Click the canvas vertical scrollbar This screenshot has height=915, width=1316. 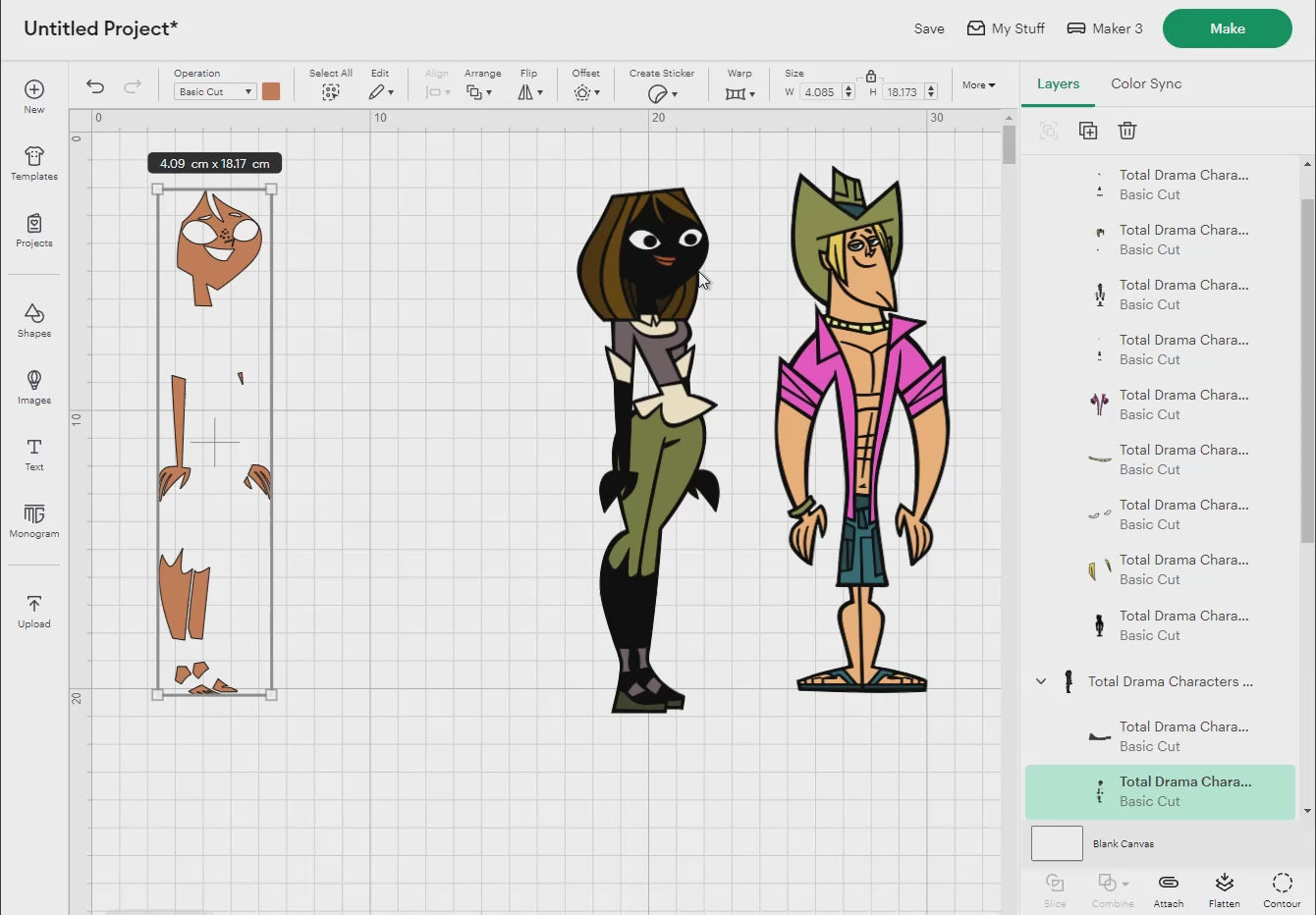pos(1009,145)
